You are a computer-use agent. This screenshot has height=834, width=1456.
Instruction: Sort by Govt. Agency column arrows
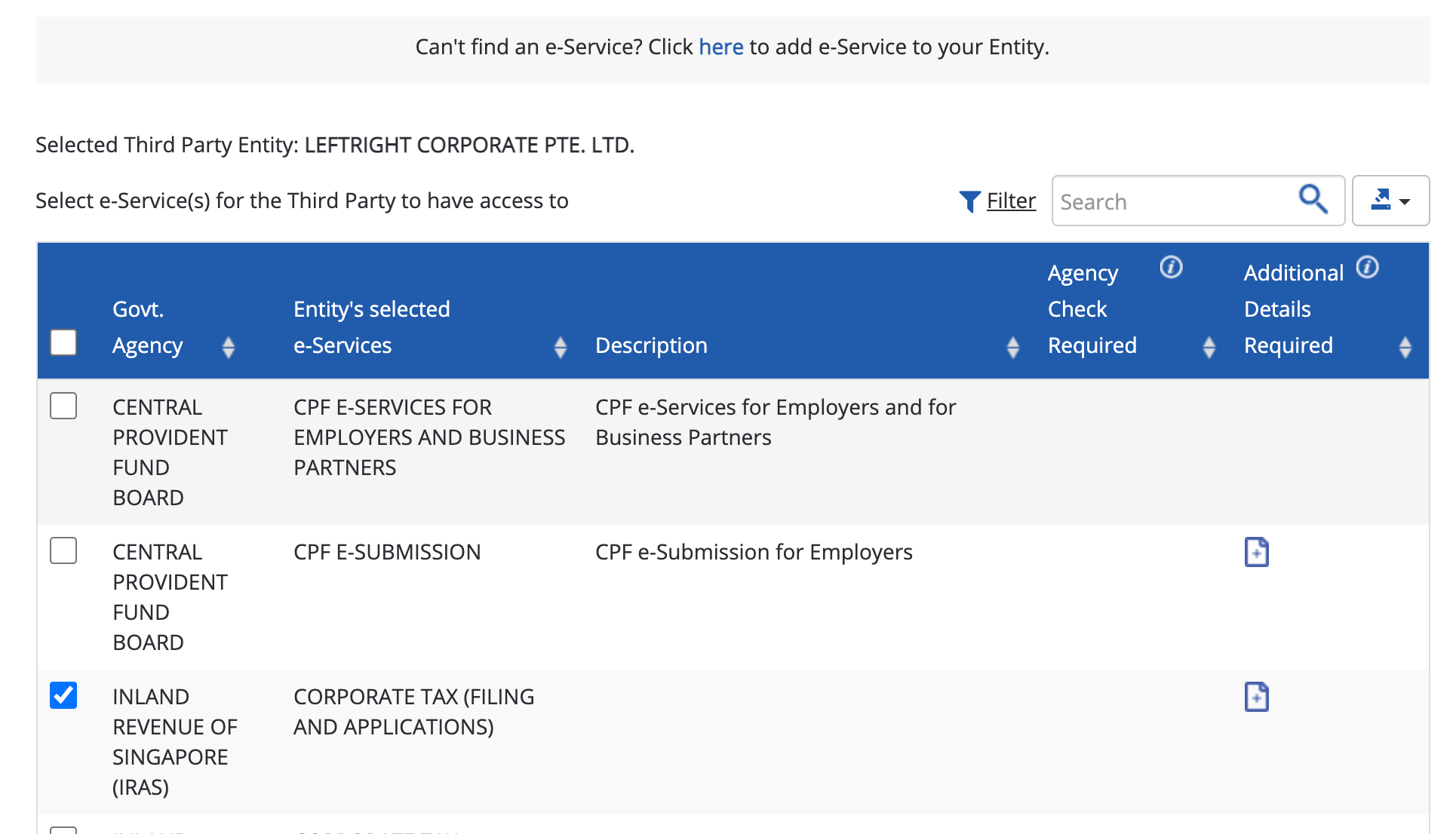tap(229, 348)
